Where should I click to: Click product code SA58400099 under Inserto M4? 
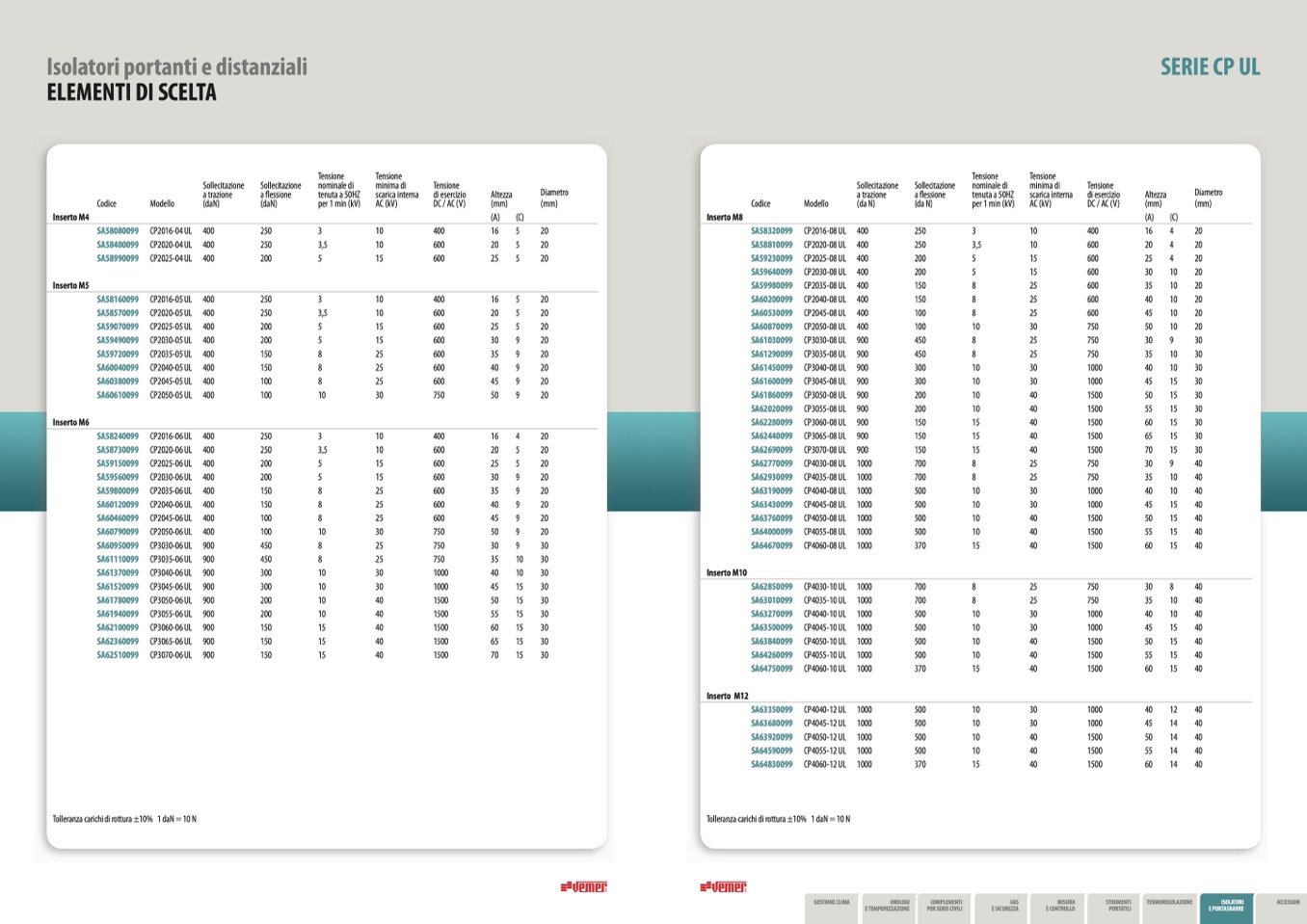(x=118, y=245)
